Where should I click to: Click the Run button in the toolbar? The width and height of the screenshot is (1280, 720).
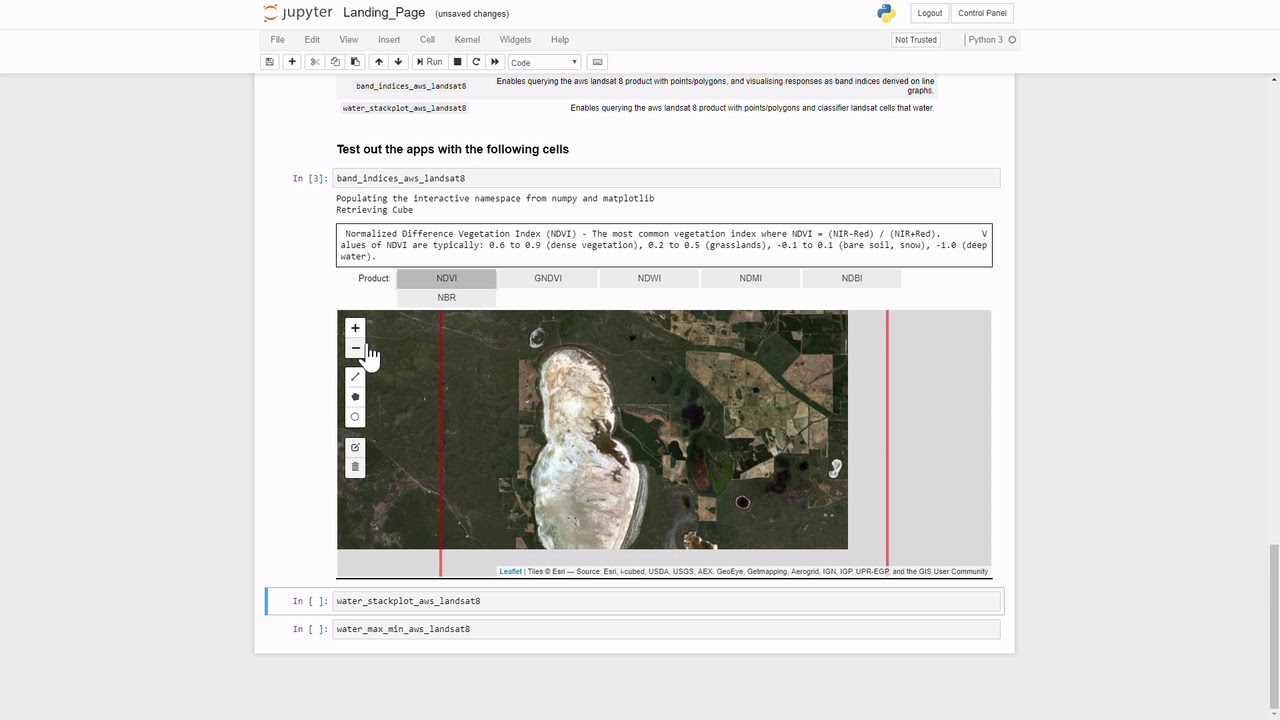click(429, 62)
